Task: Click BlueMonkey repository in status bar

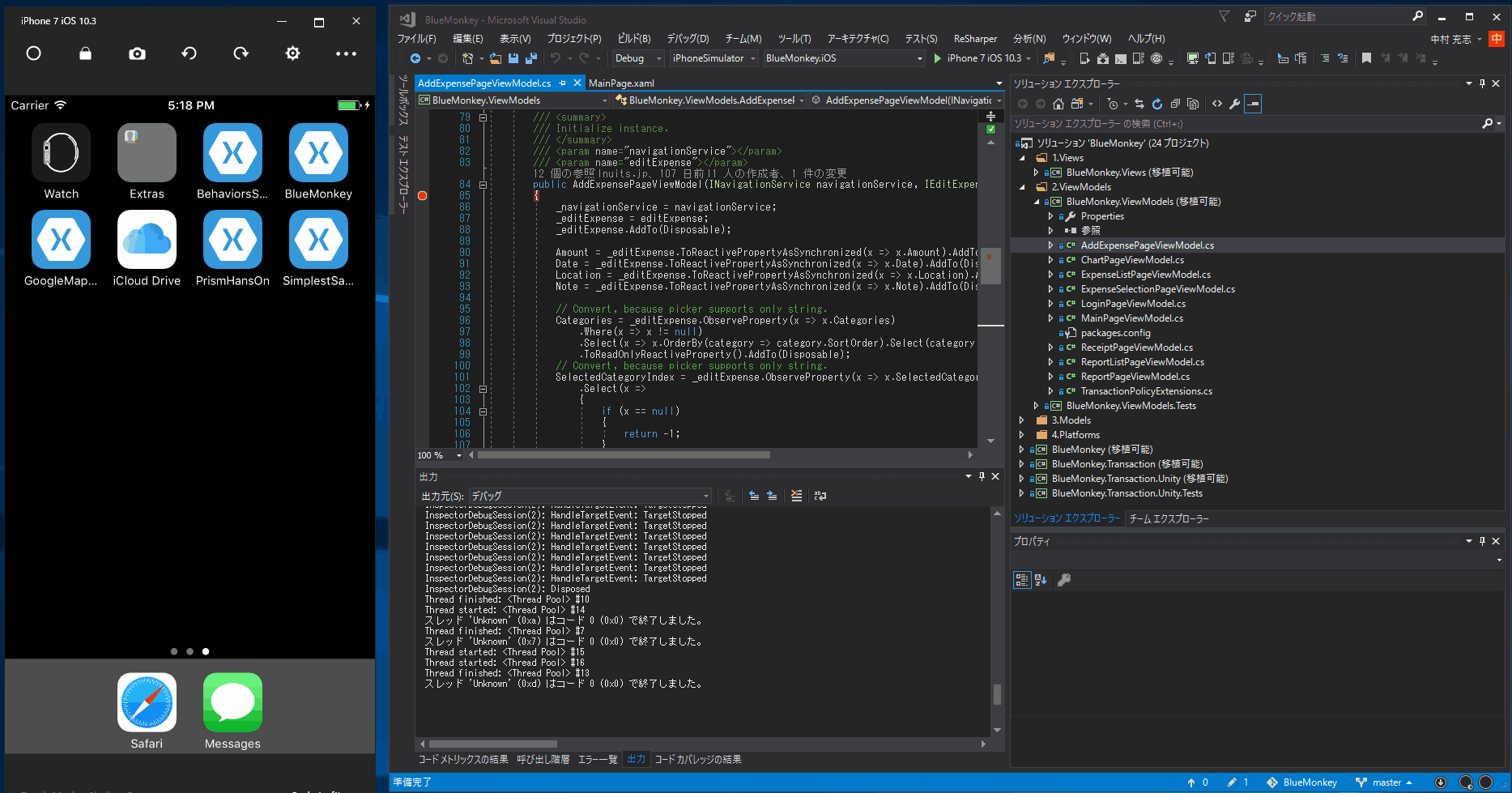Action: click(x=1301, y=782)
